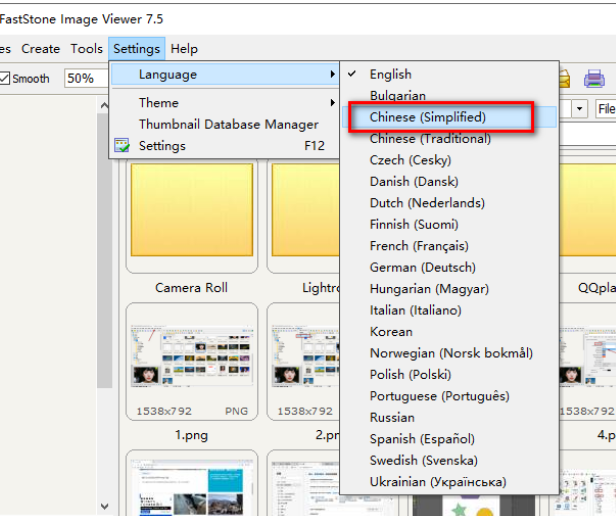
Task: Click the printer icon in the toolbar
Action: [x=594, y=78]
